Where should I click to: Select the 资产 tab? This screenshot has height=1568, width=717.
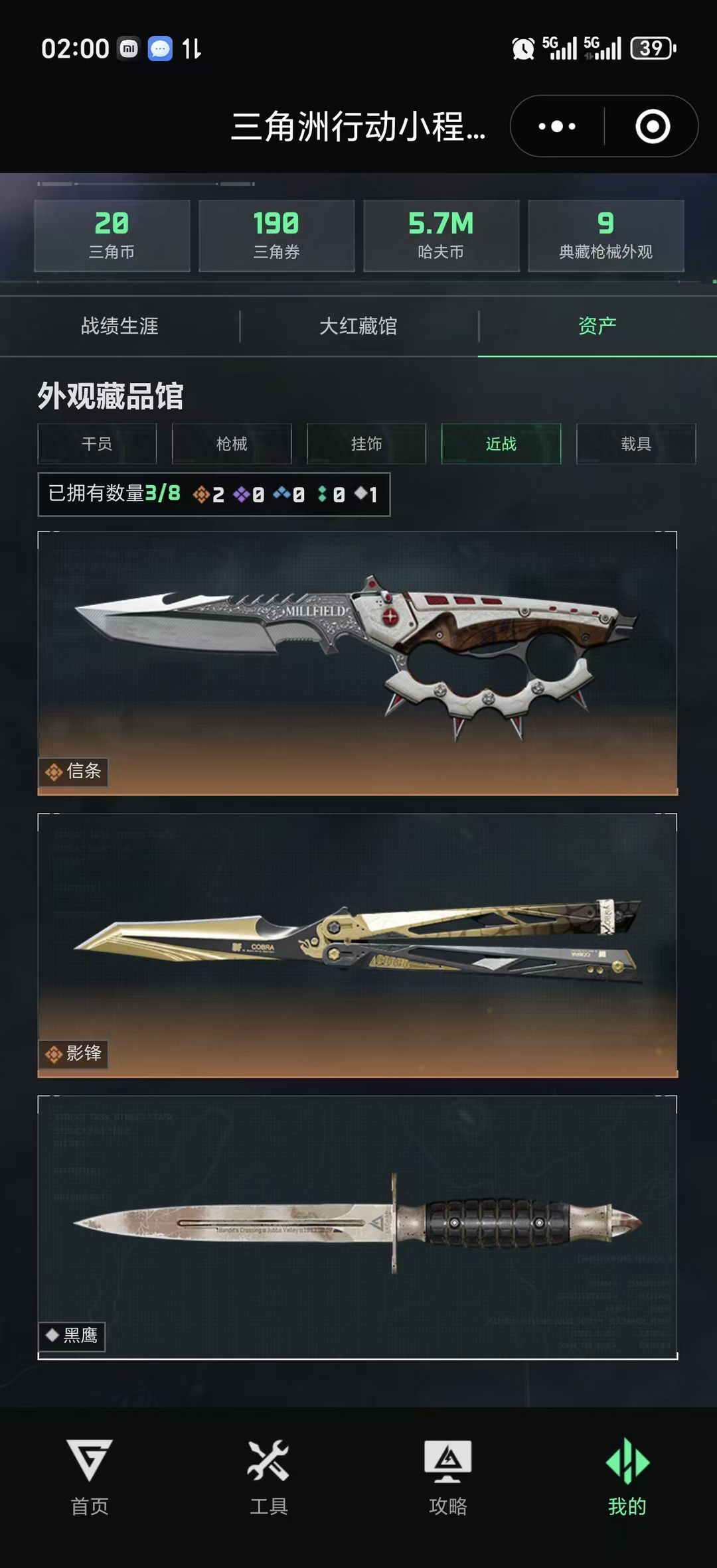click(x=597, y=326)
